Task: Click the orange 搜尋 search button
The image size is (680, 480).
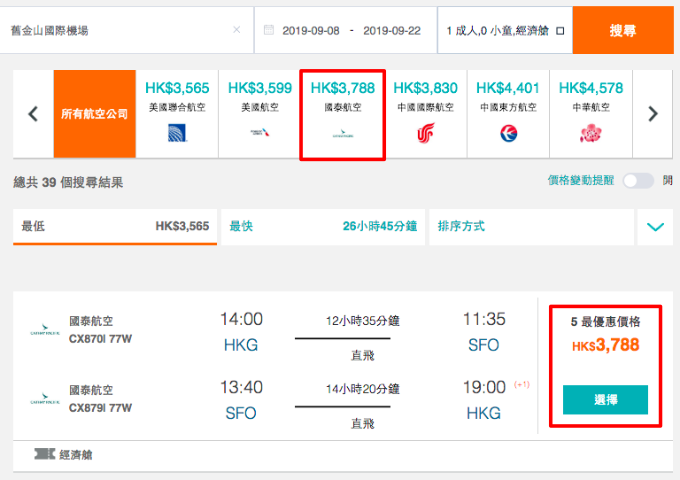Action: pyautogui.click(x=623, y=30)
